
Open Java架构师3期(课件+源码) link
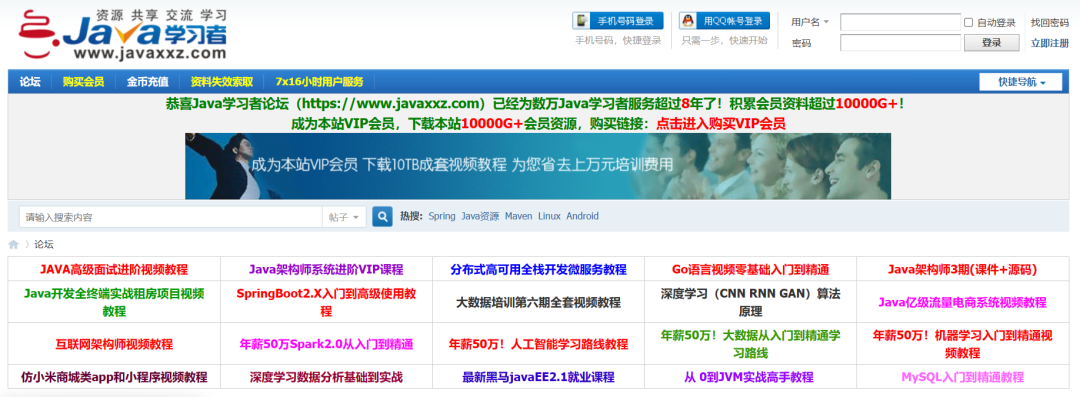coord(962,269)
